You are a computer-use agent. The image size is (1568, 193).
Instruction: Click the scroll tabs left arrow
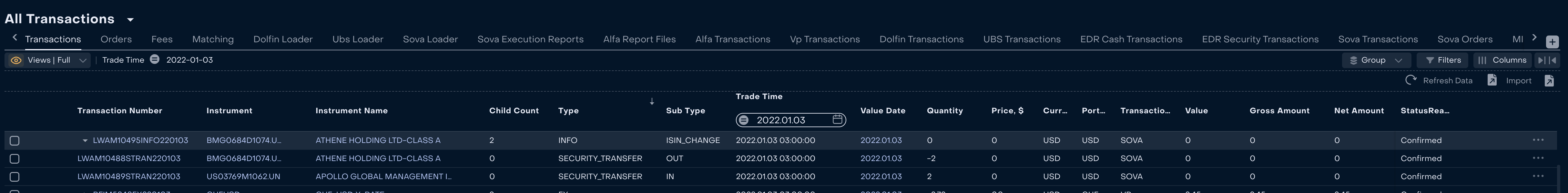point(15,38)
